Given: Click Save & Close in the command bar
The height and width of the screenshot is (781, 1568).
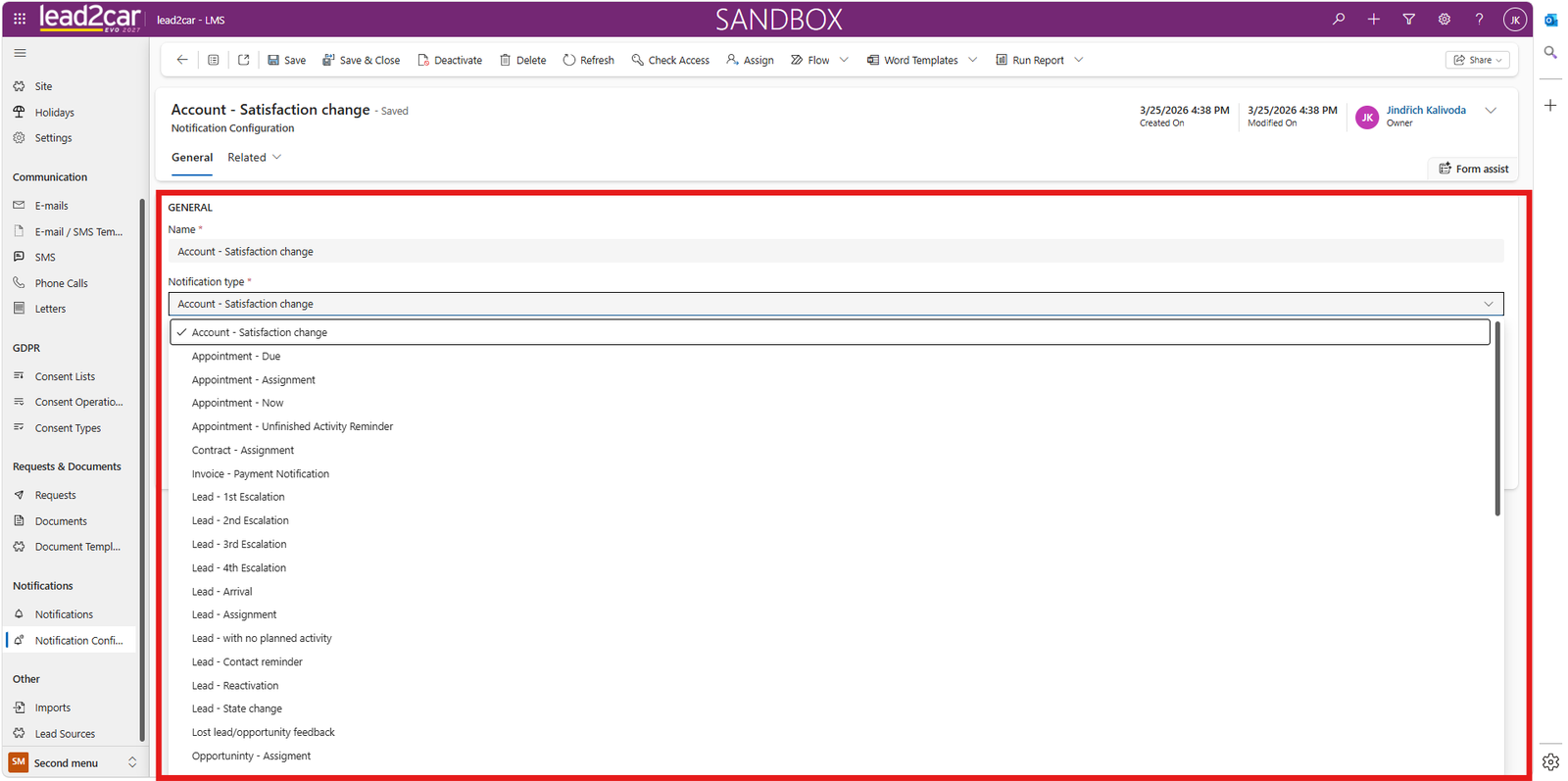Looking at the screenshot, I should coord(362,60).
